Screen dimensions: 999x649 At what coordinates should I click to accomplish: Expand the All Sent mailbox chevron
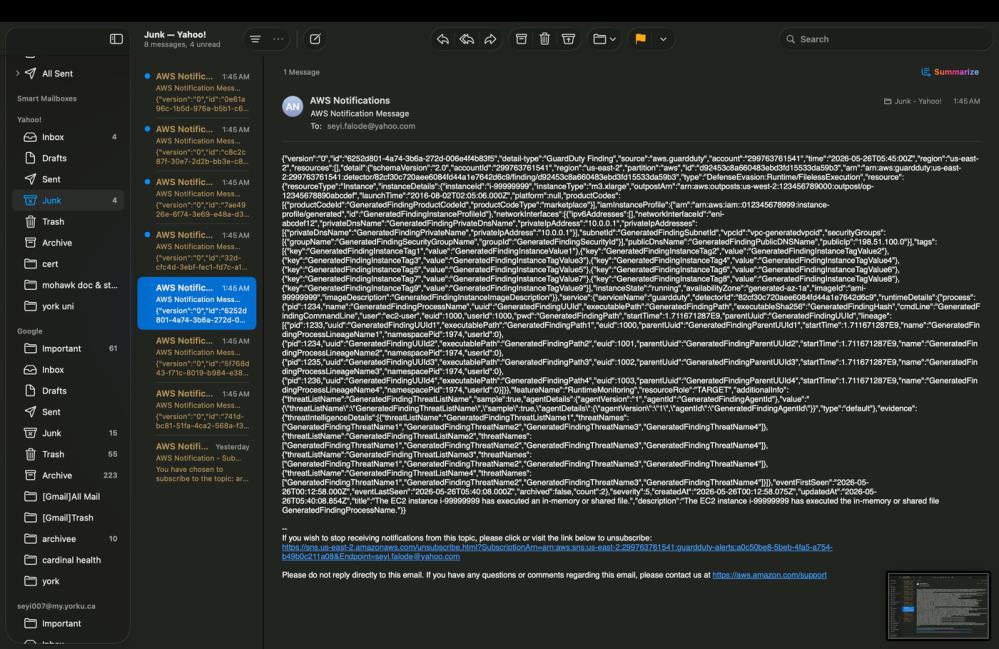(x=17, y=73)
